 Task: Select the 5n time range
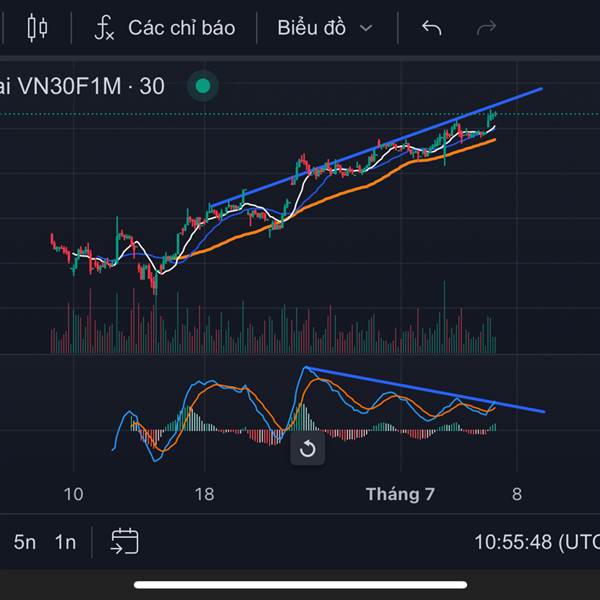click(x=24, y=542)
